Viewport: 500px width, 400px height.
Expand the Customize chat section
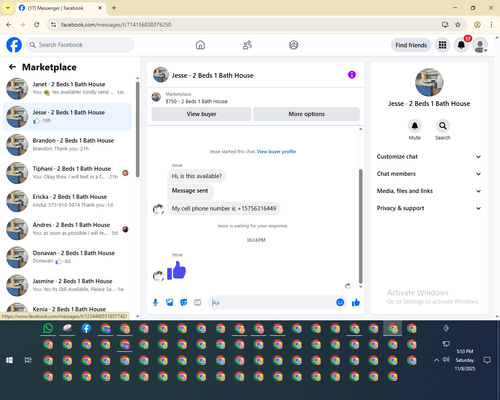click(x=429, y=157)
